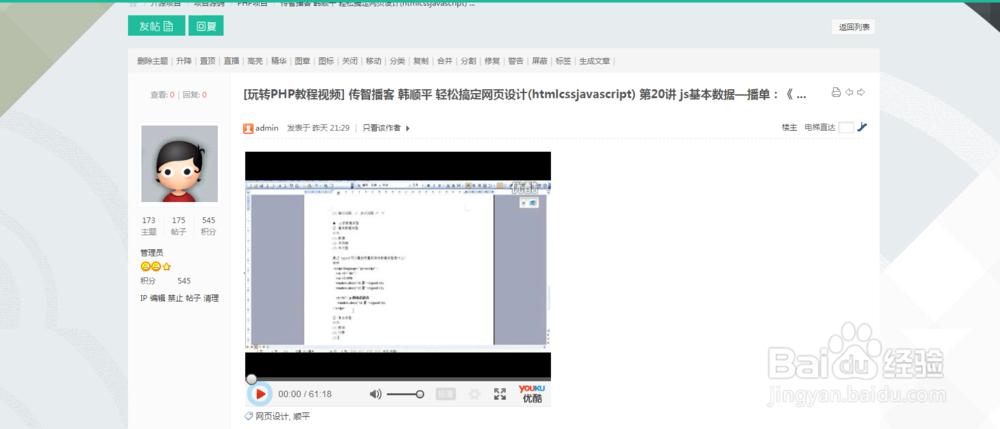Choose 生成文章 in moderation bar
Screen dimensions: 1000x429
pyautogui.click(x=594, y=61)
